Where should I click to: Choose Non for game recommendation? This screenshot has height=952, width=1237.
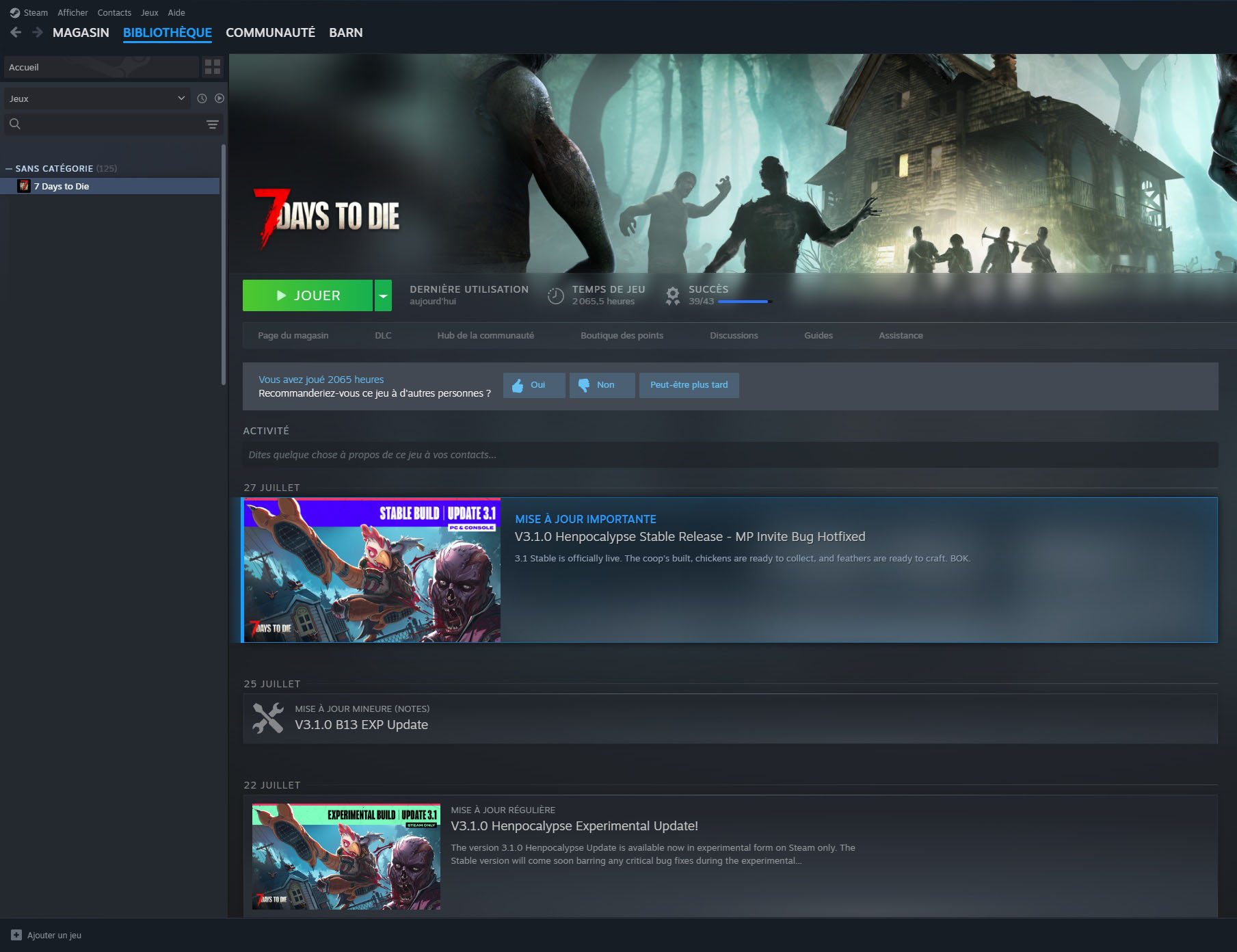(602, 385)
